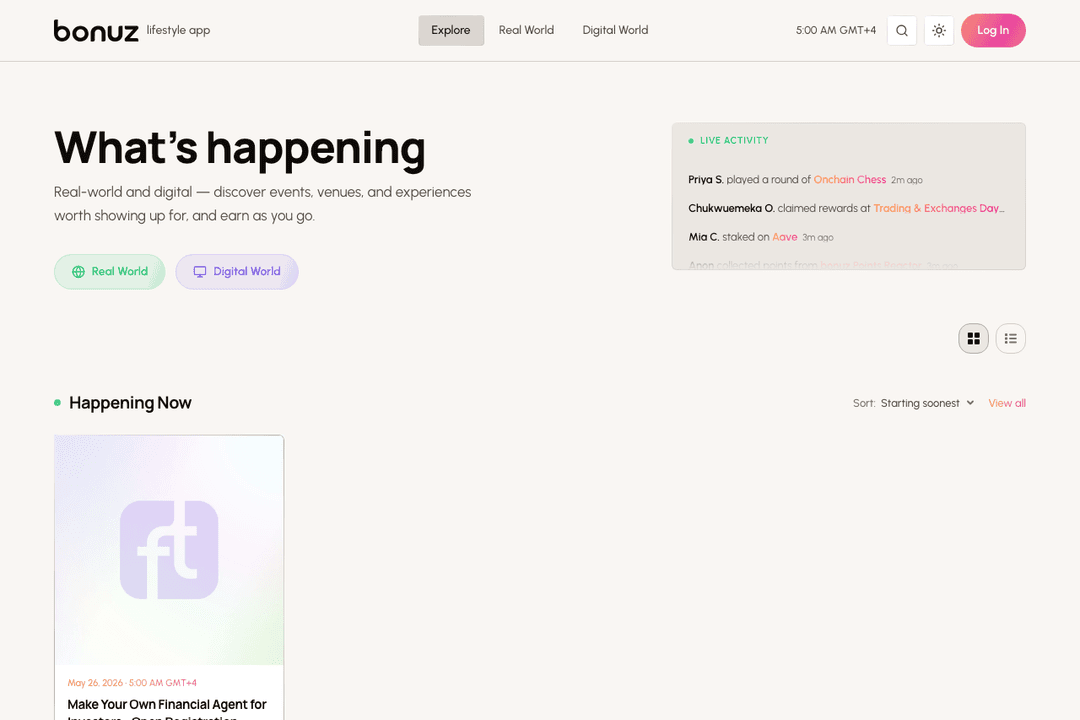Viewport: 1080px width, 720px height.
Task: Open the Digital World nav tab
Action: pyautogui.click(x=615, y=30)
